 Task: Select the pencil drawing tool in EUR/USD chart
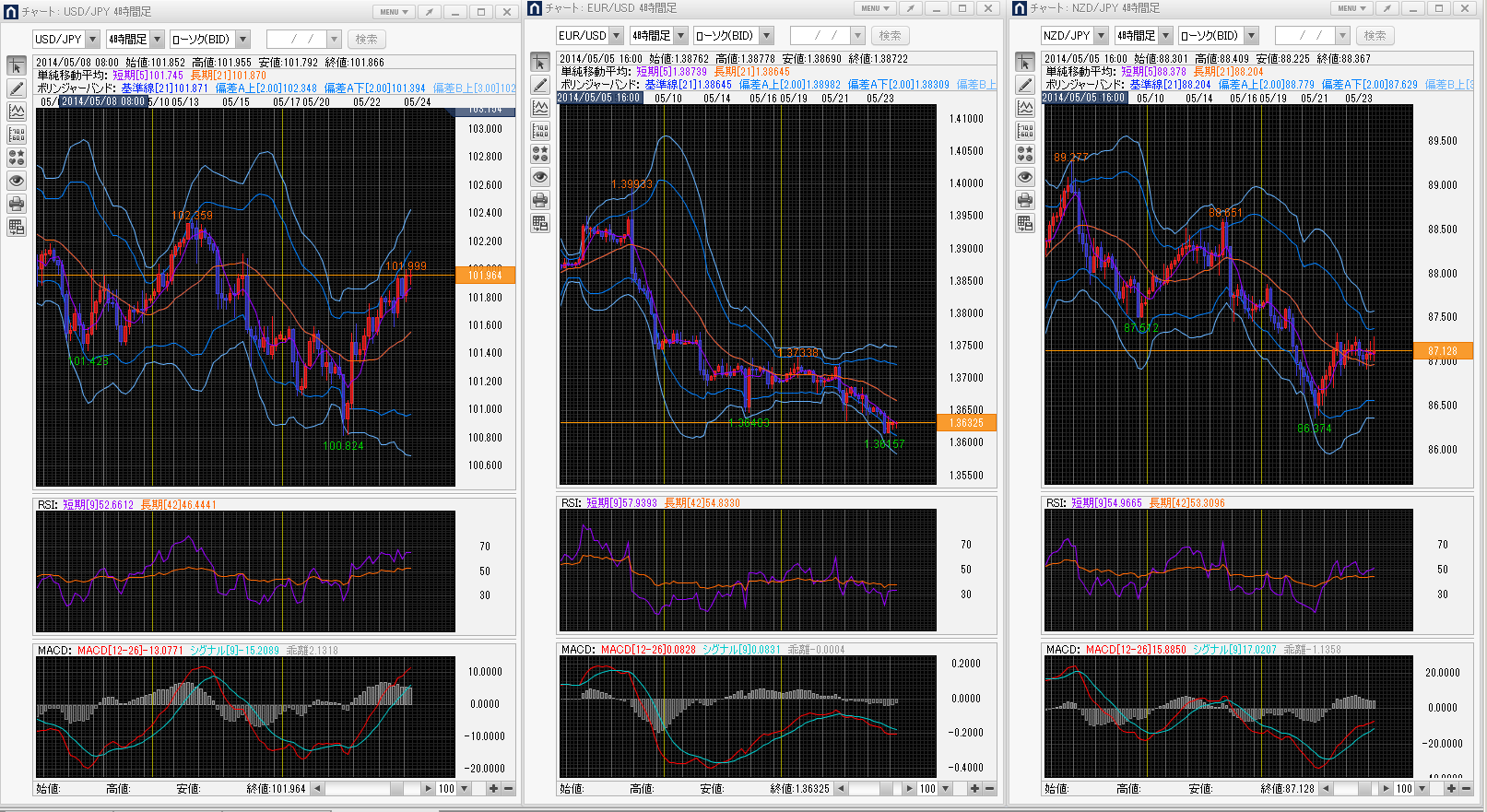click(540, 86)
